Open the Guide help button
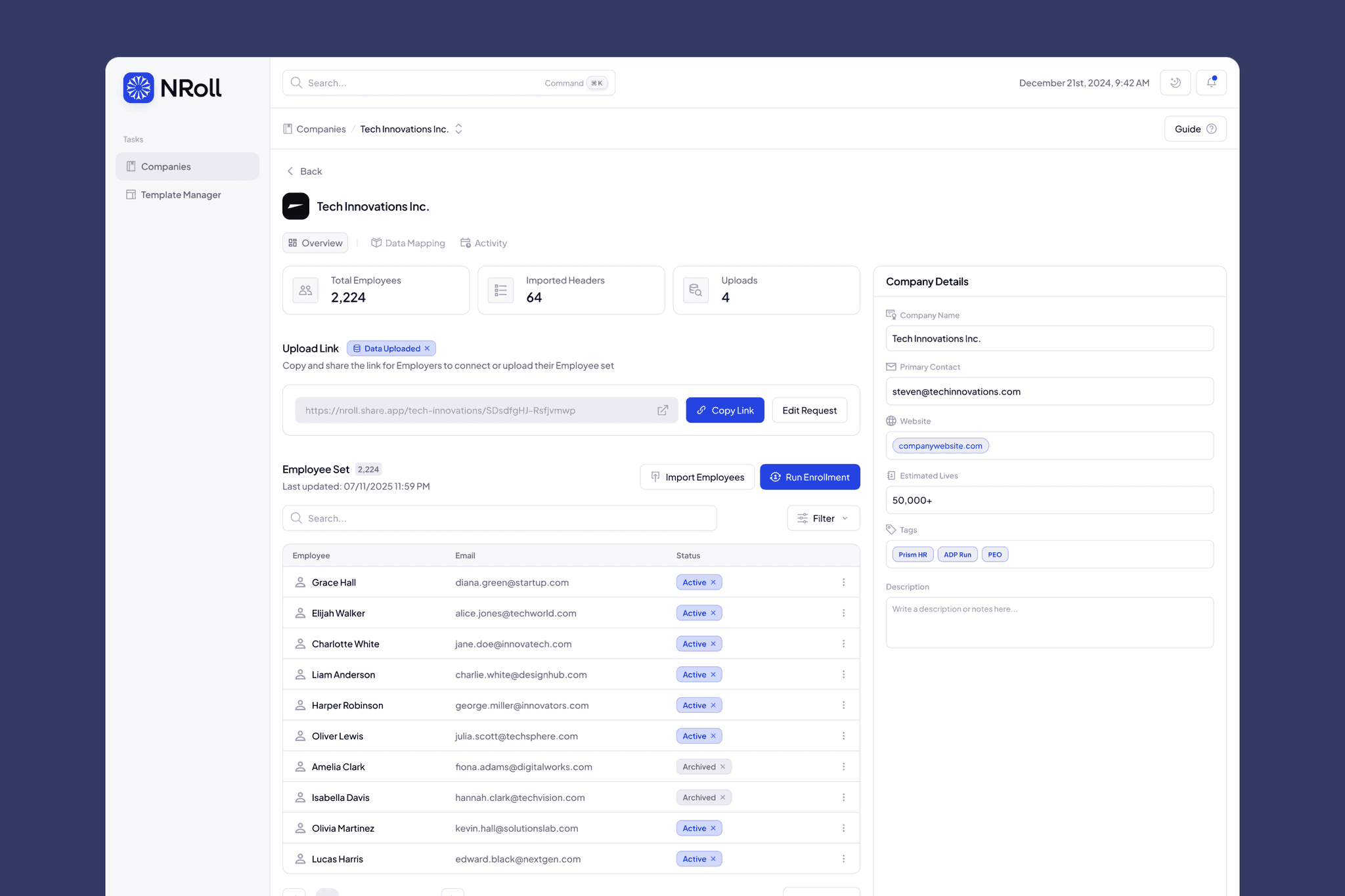The image size is (1345, 896). (x=1195, y=129)
